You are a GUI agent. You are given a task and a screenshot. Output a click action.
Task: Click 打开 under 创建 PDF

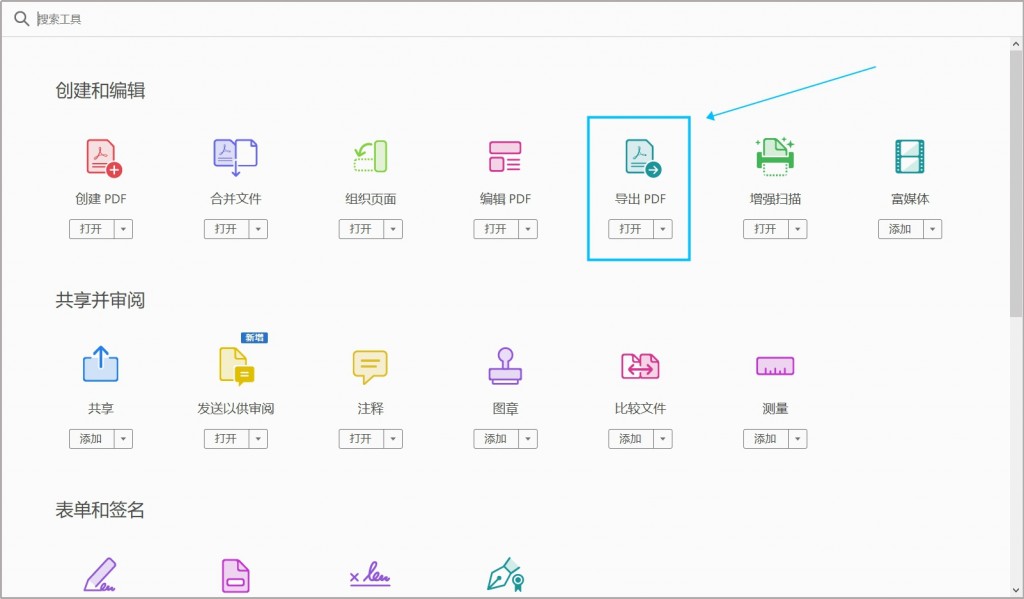pyautogui.click(x=91, y=229)
